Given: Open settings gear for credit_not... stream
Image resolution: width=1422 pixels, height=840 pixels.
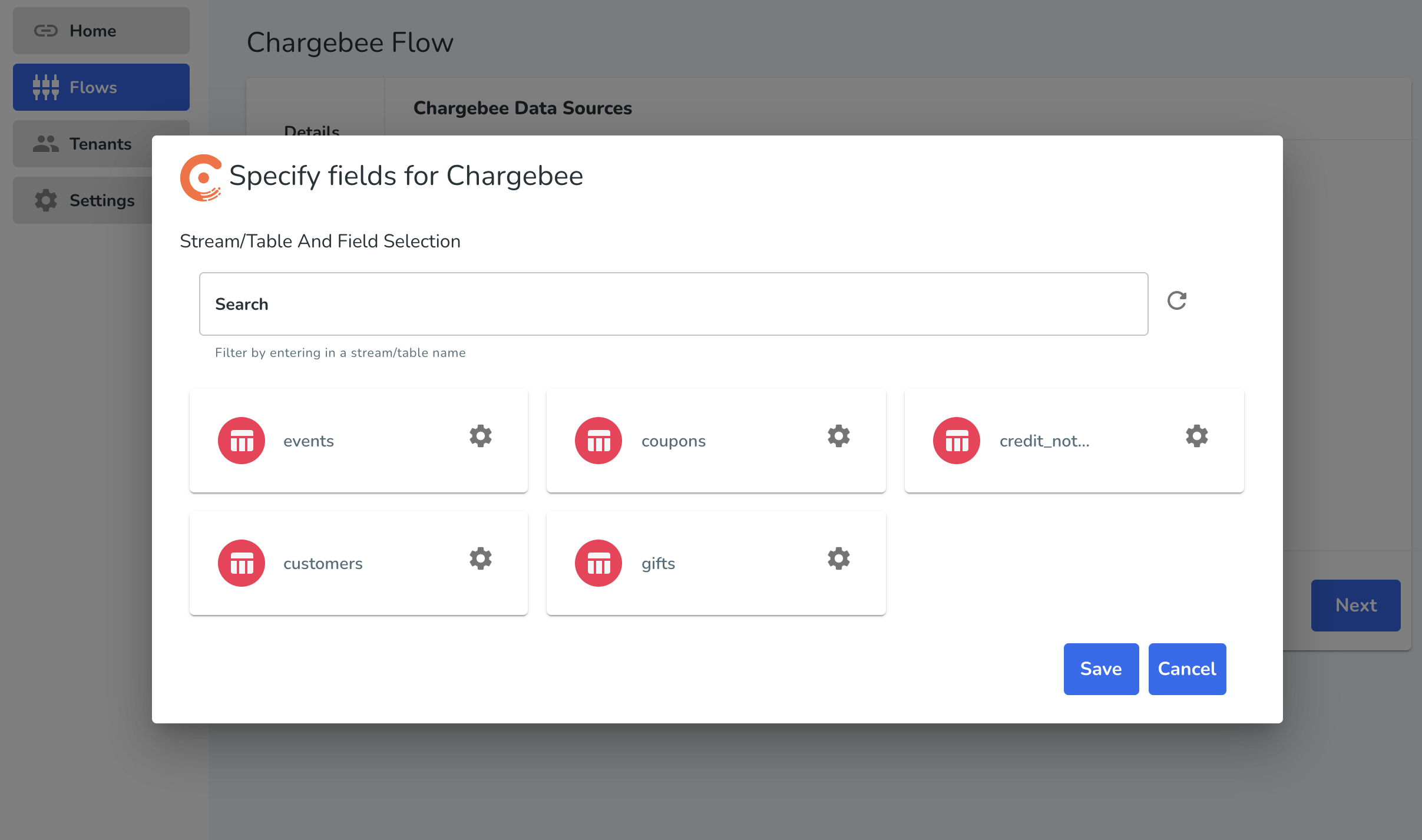Looking at the screenshot, I should point(1197,436).
